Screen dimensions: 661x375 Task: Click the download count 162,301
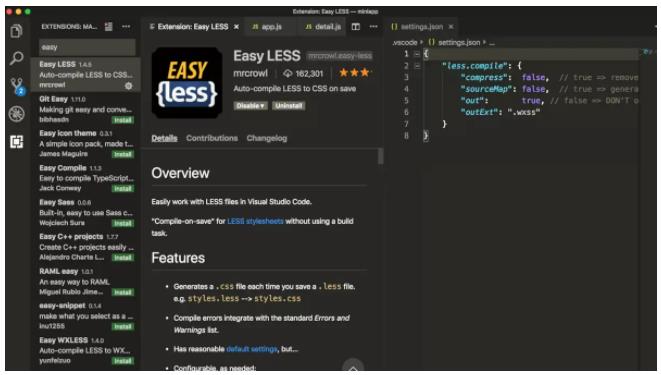click(x=303, y=74)
